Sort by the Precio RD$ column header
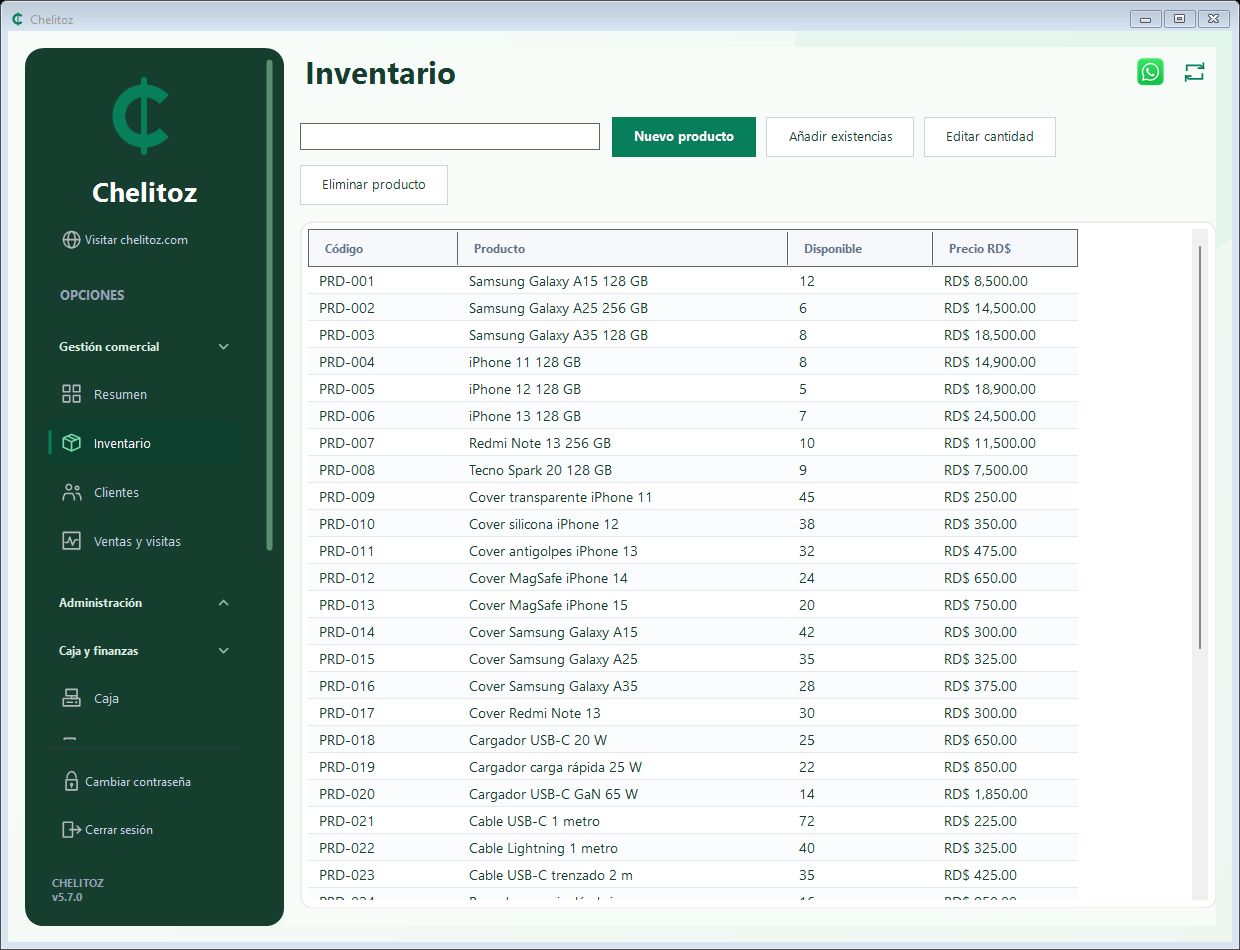 [1005, 248]
